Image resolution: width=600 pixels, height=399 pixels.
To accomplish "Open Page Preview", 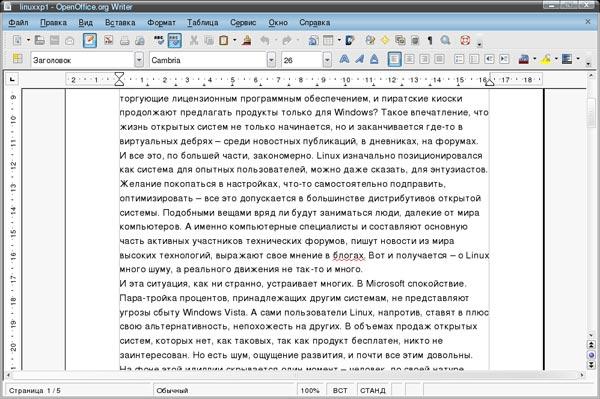I will [x=140, y=40].
